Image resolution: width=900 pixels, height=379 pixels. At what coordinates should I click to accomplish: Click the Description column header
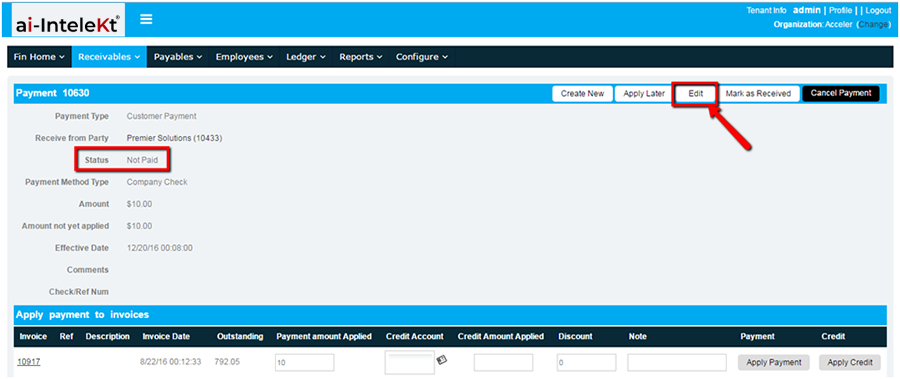tap(107, 337)
